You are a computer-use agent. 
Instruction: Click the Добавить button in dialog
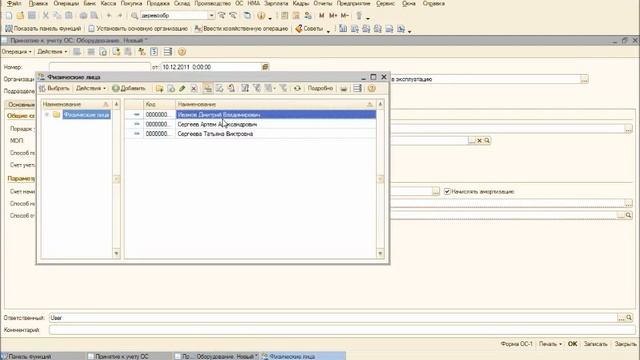coord(129,89)
